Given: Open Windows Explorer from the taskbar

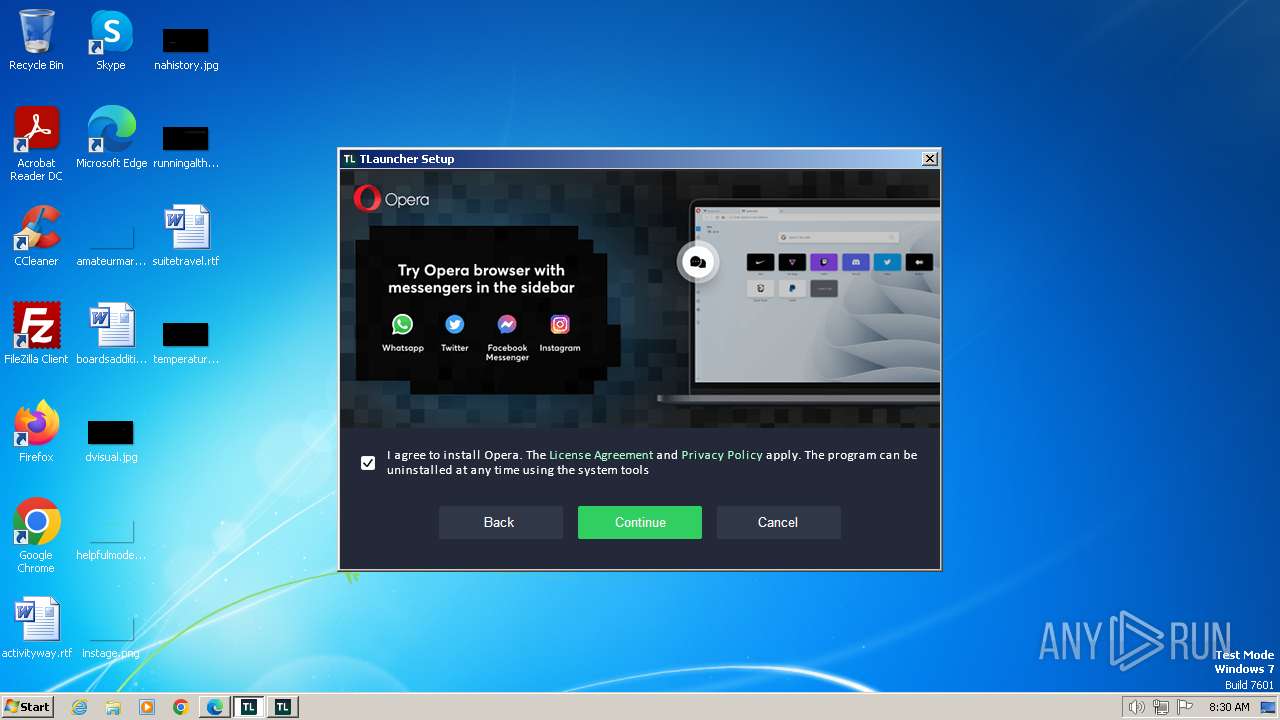Looking at the screenshot, I should coord(113,707).
